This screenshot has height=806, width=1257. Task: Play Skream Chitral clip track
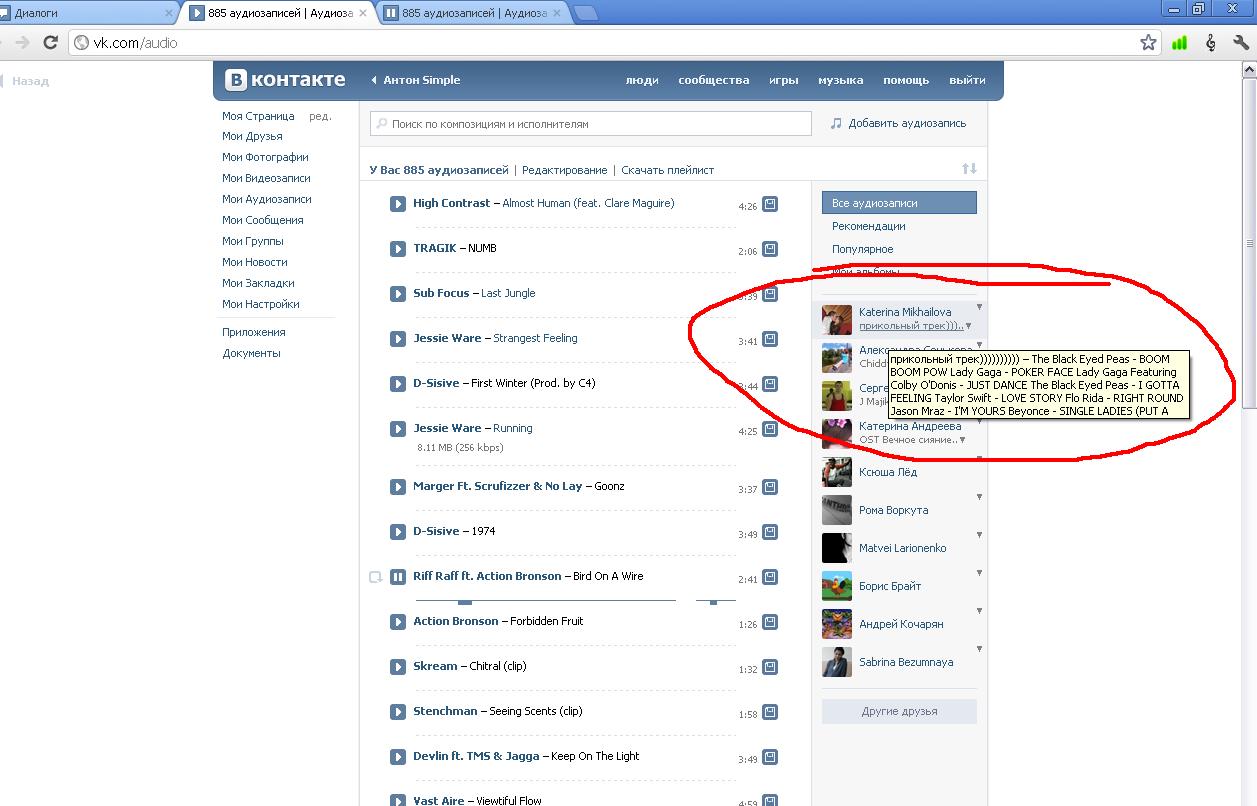(x=398, y=667)
